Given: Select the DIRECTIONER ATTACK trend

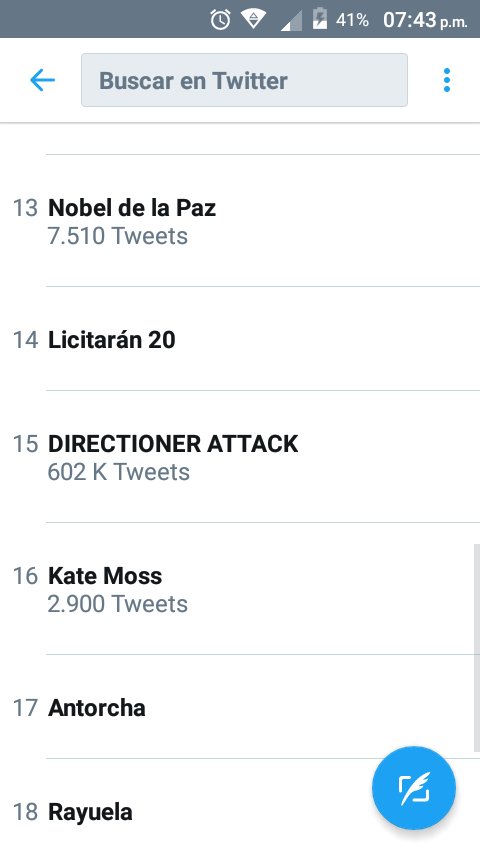Looking at the screenshot, I should coord(240,457).
